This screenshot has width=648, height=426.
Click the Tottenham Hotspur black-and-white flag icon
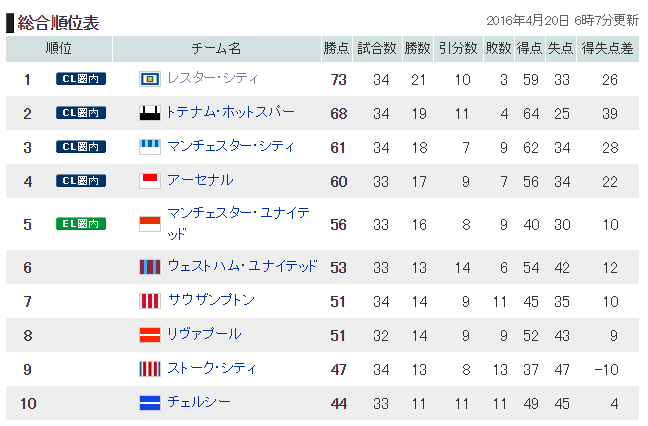[x=150, y=113]
